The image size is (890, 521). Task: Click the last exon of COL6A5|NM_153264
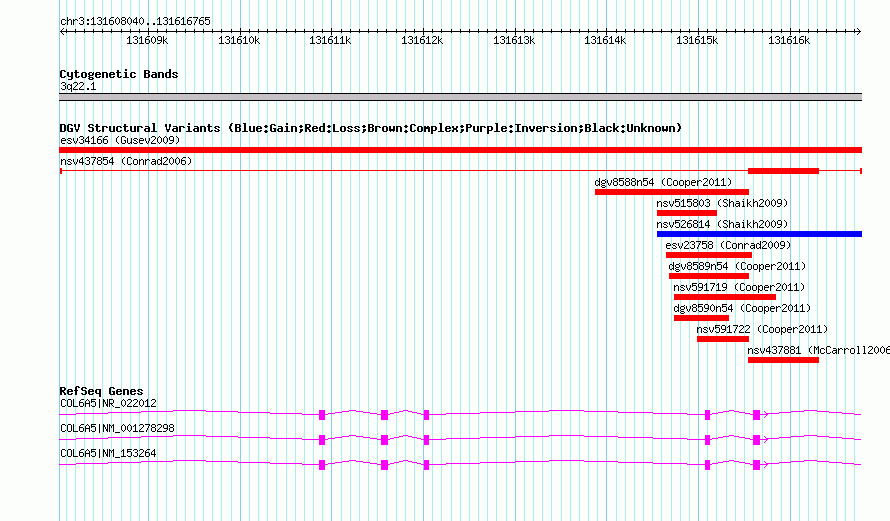click(x=756, y=465)
